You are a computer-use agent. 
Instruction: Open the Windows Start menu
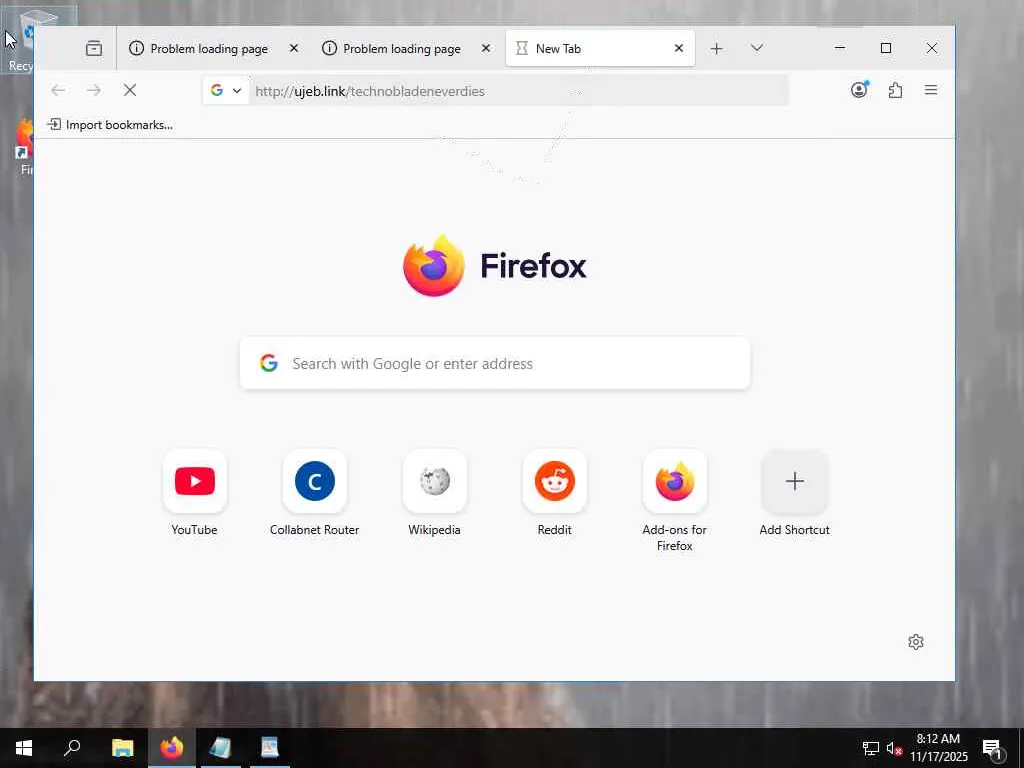24,748
